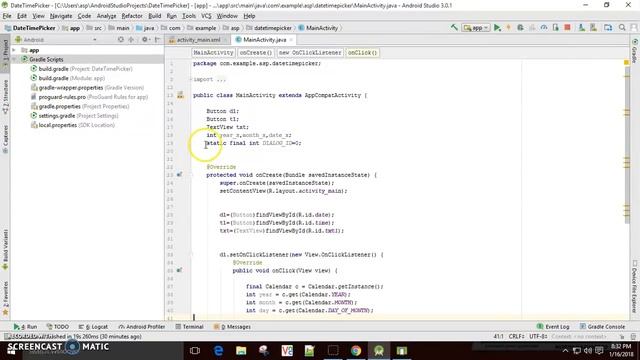This screenshot has height=360, width=640.
Task: Open the Build menu
Action: pyautogui.click(x=154, y=16)
